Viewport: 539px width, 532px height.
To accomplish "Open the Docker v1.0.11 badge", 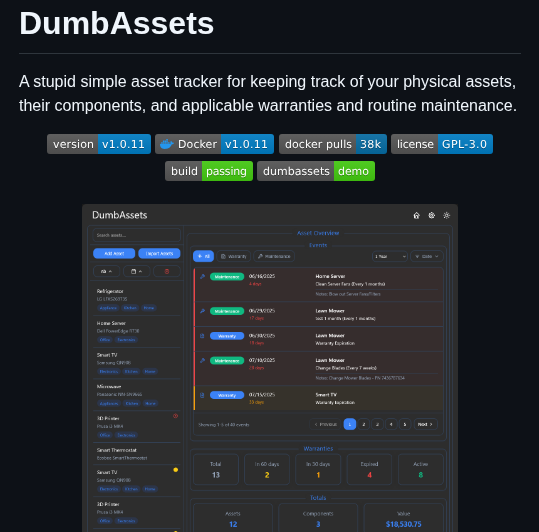I will point(214,144).
